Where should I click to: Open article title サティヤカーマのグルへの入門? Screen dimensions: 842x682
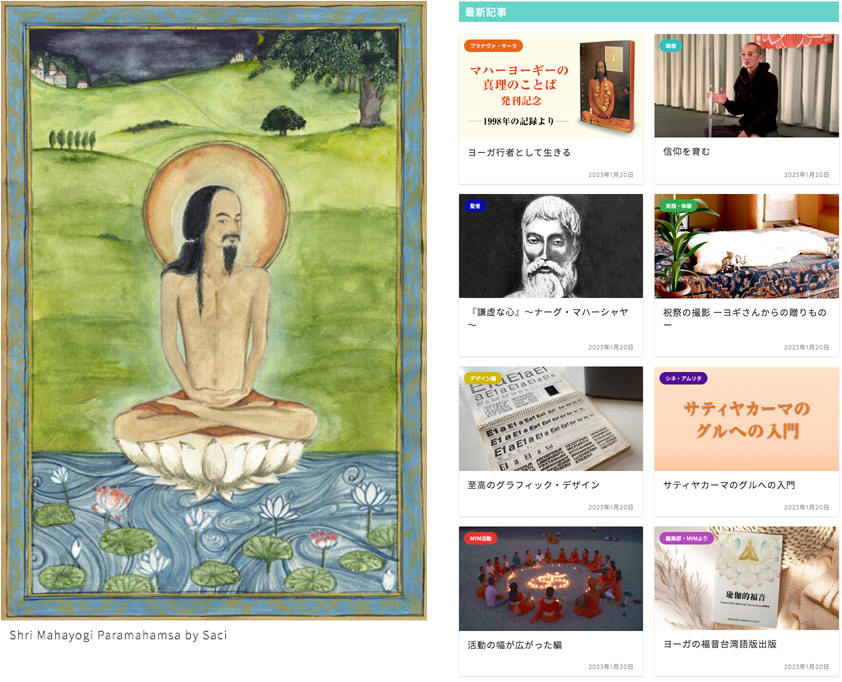pyautogui.click(x=729, y=485)
